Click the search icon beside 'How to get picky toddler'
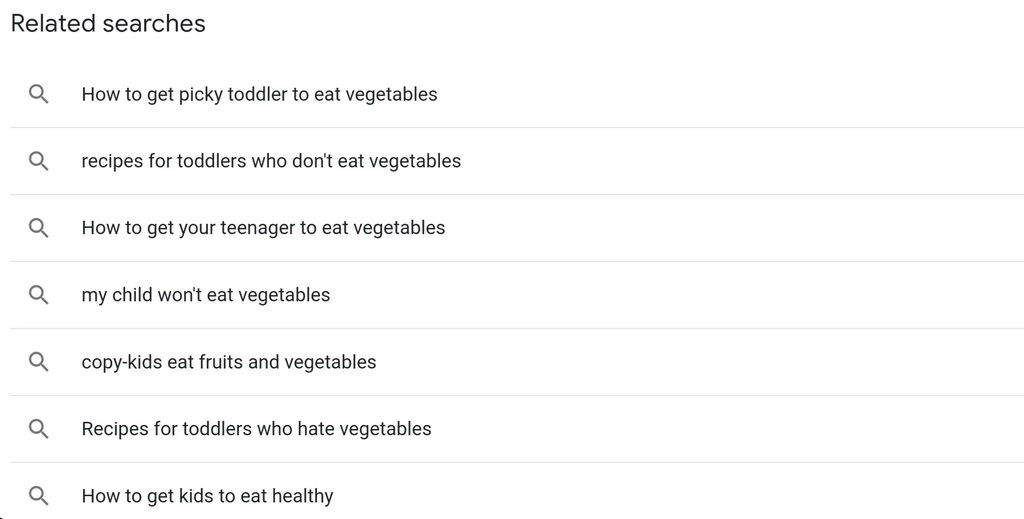 tap(38, 94)
